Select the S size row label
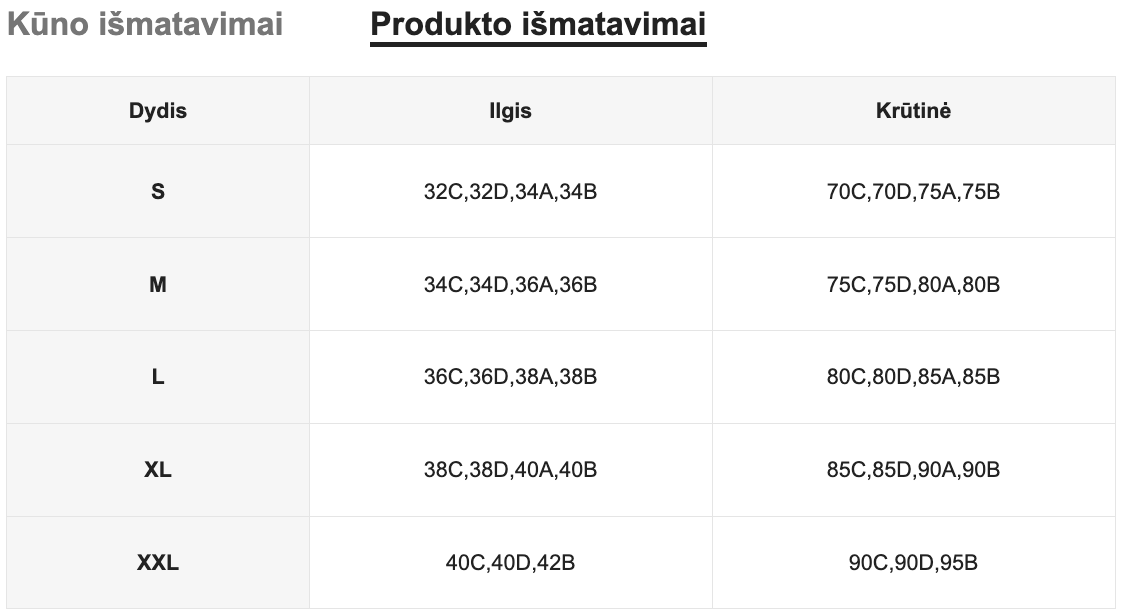Viewport: 1122px width, 614px height. click(x=158, y=191)
